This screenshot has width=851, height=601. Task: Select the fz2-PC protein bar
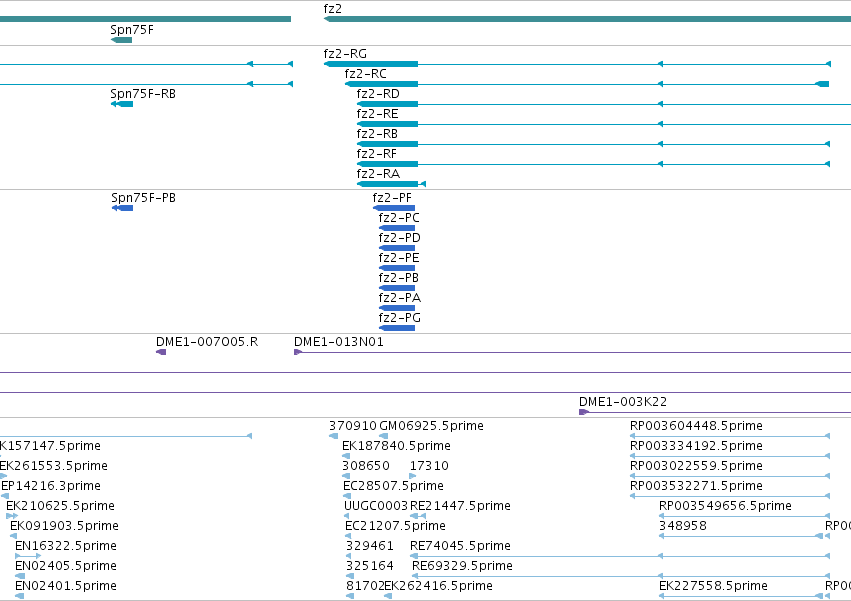tap(397, 228)
